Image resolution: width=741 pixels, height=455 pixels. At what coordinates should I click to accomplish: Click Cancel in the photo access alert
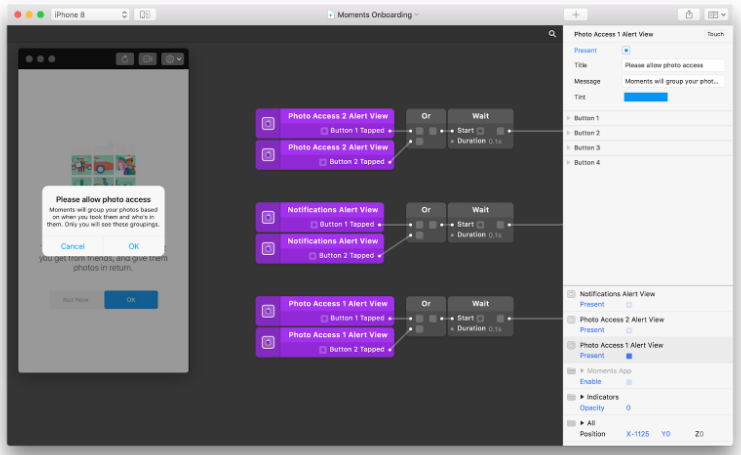point(72,246)
